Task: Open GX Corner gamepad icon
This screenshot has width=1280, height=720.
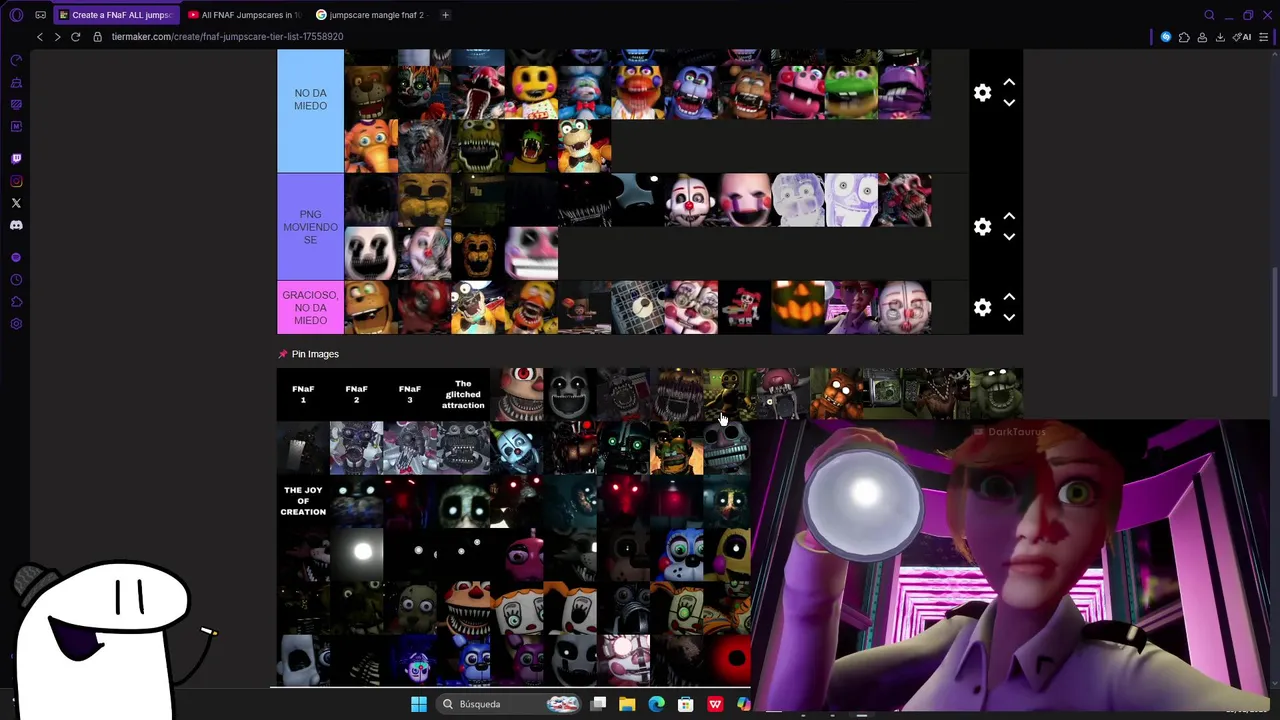Action: 40,15
